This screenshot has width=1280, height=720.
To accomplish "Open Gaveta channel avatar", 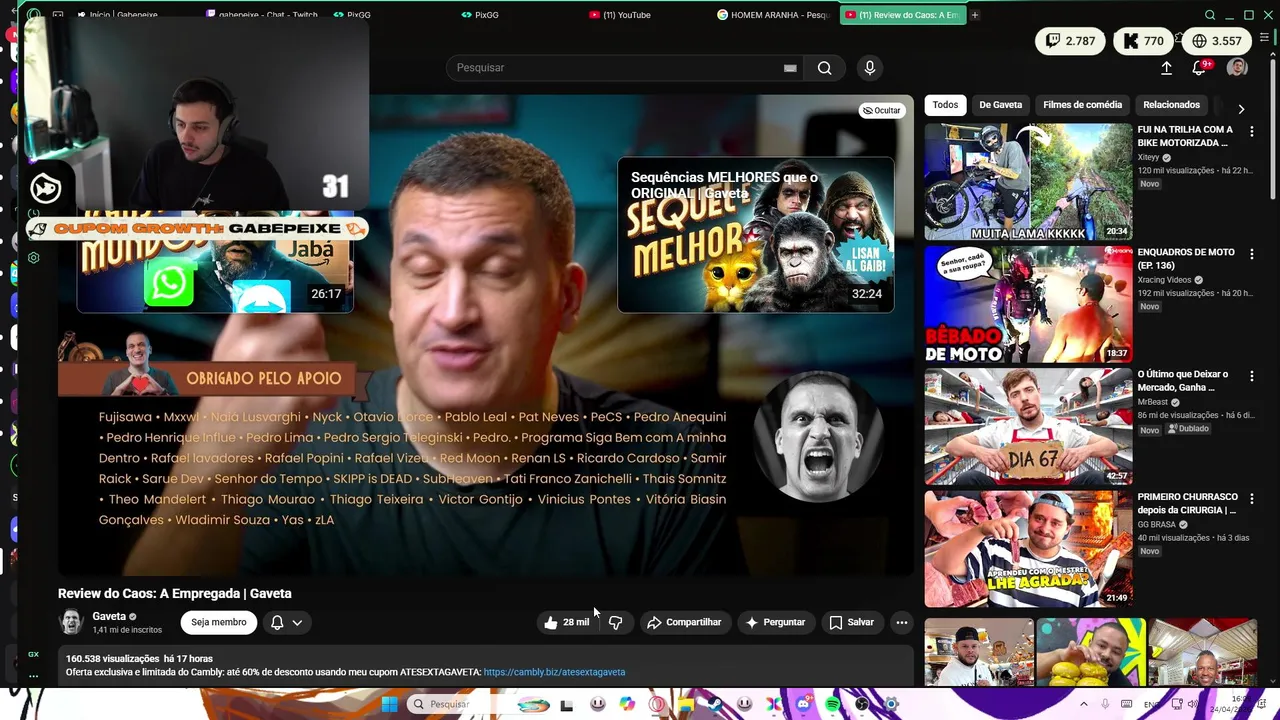I will [x=71, y=622].
